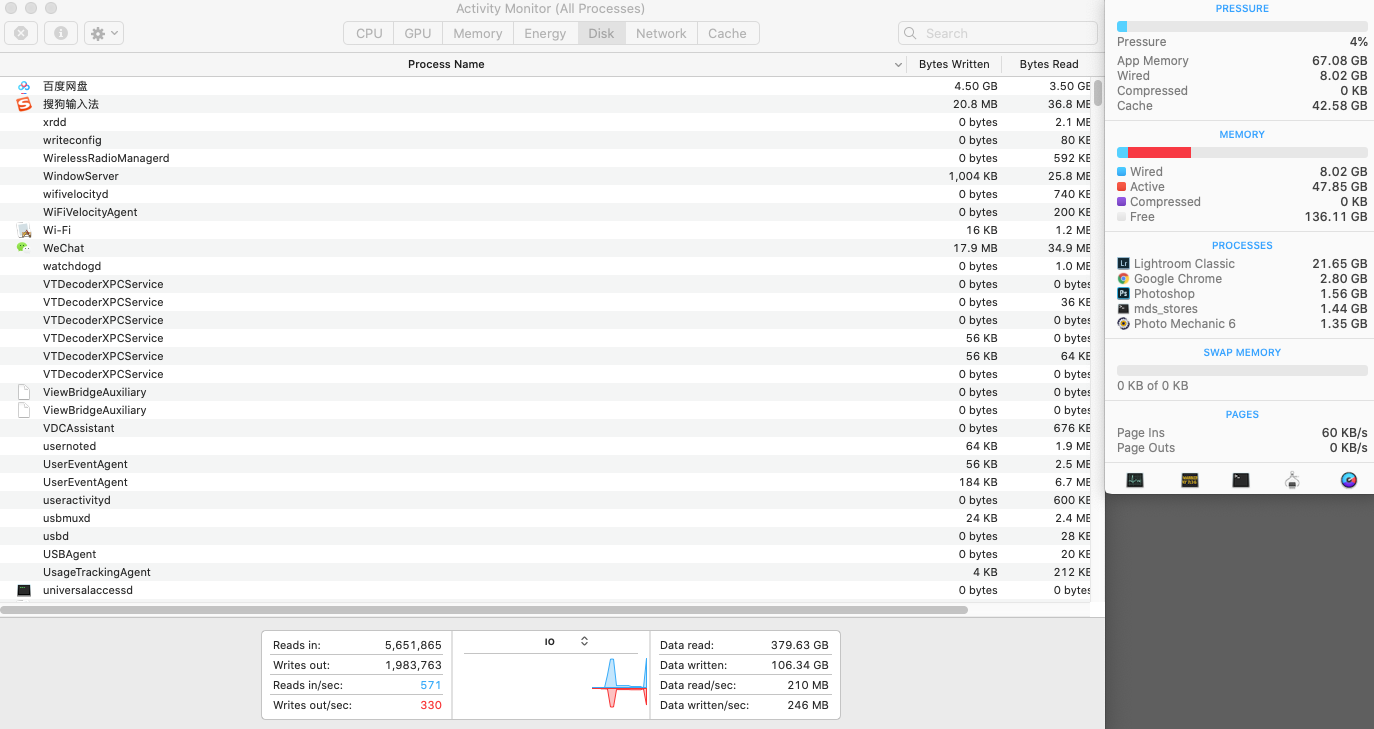Select the Disk tab

tap(602, 33)
